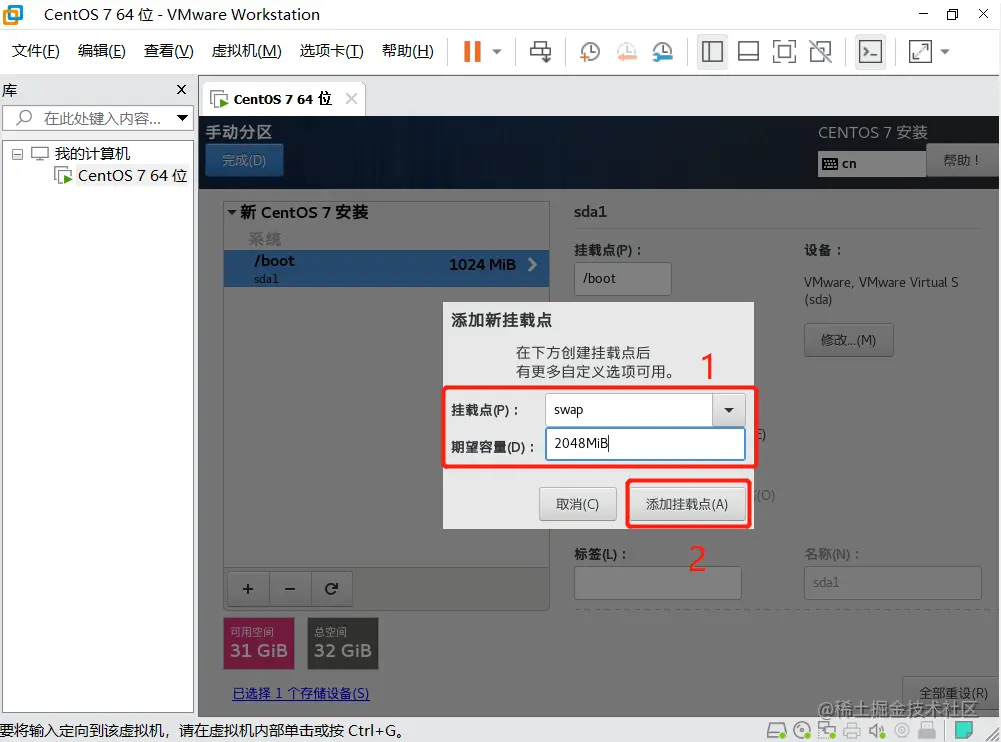The image size is (1001, 742).
Task: Send Ctrl+Alt+Del to the guest OS
Action: tap(540, 51)
